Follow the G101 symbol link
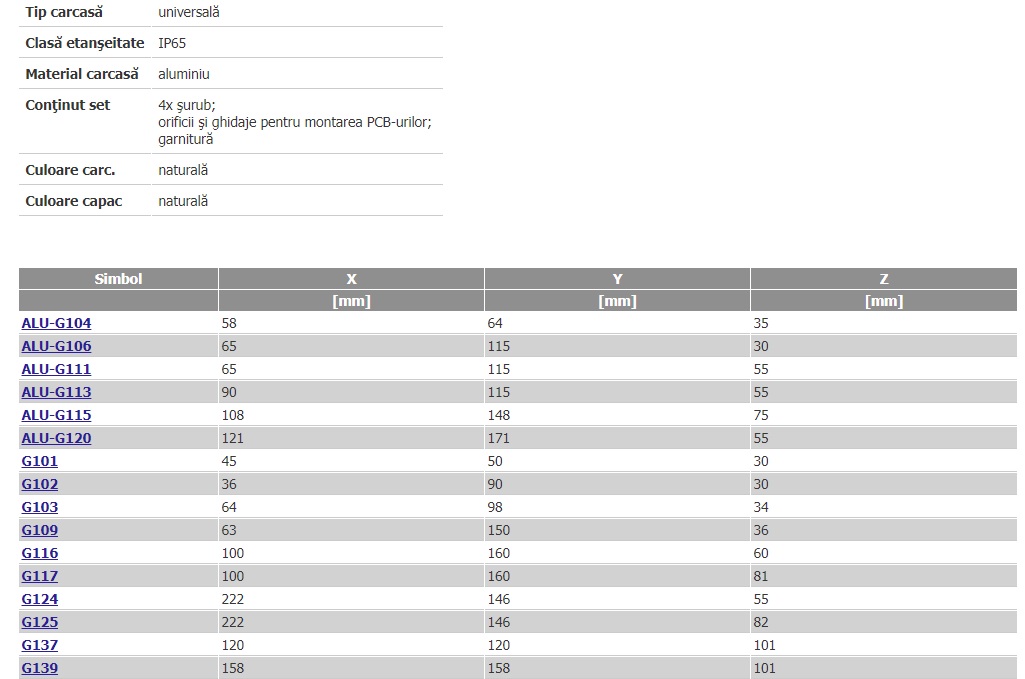Viewport: 1025px width, 679px height. (x=40, y=461)
